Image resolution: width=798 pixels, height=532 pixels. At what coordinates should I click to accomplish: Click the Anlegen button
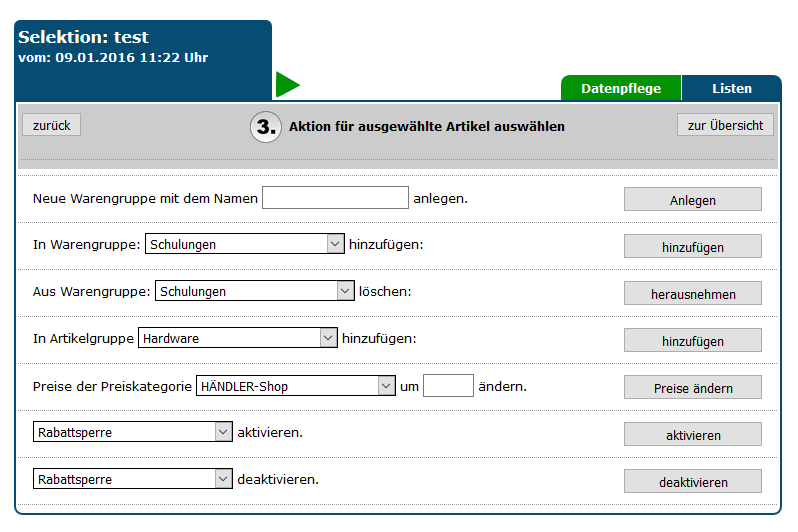[x=692, y=200]
